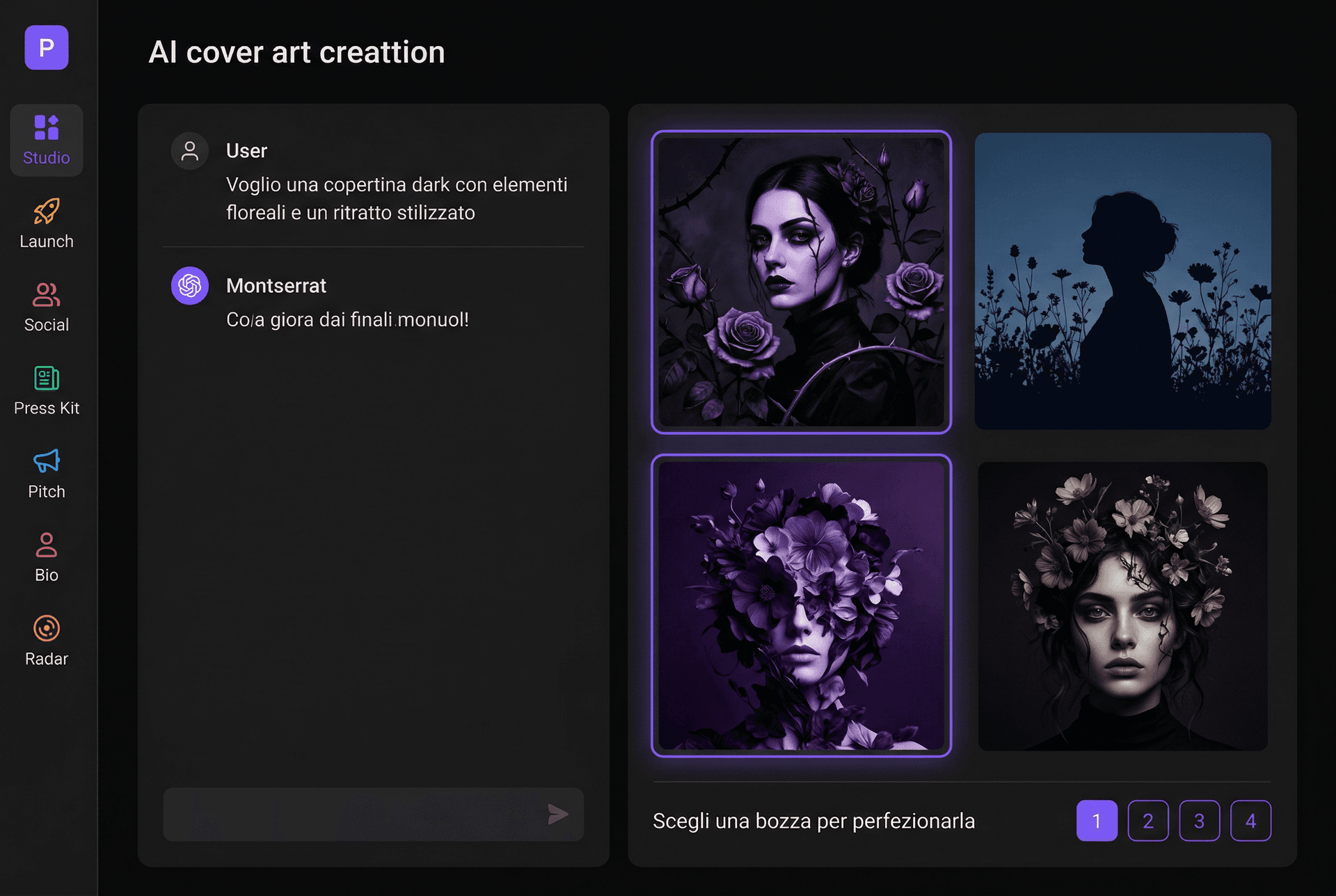Open draft variation 3
Image resolution: width=1336 pixels, height=896 pixels.
[x=1200, y=821]
